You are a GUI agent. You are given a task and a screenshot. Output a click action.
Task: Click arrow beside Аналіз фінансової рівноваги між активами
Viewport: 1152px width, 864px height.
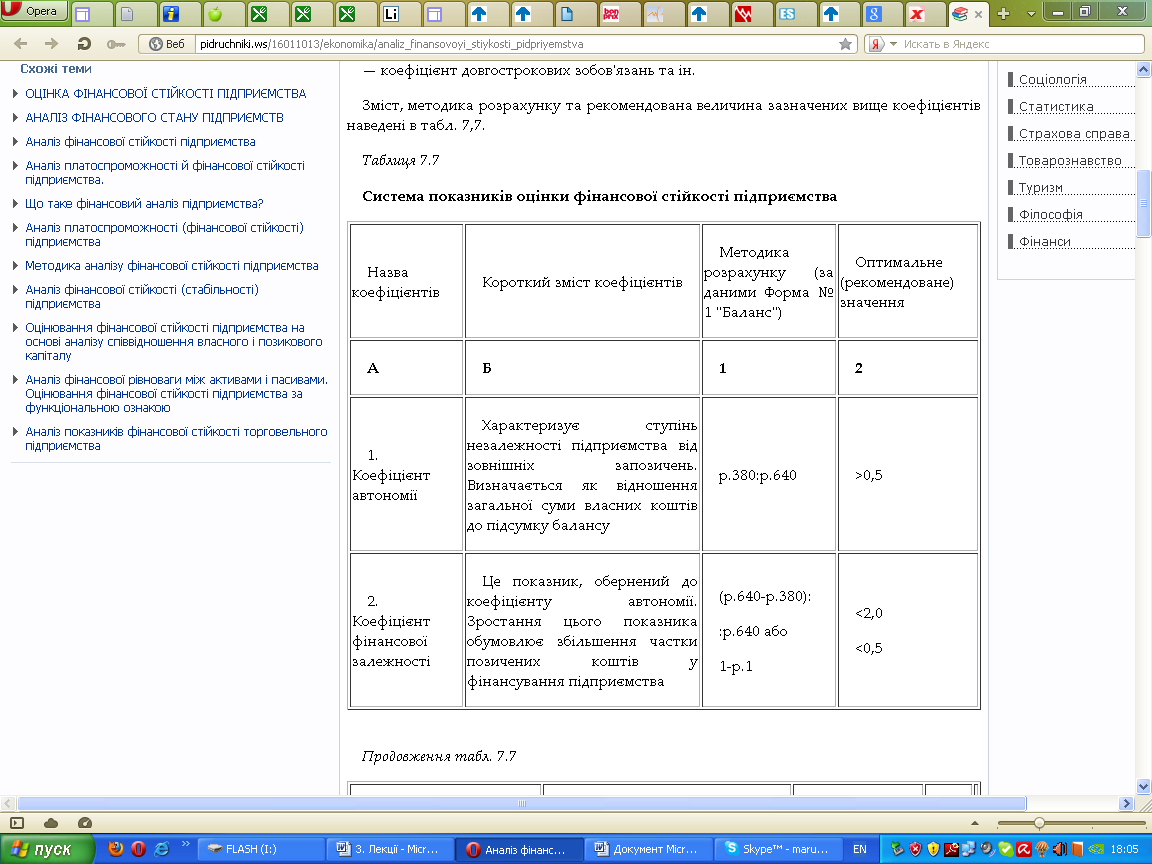click(x=16, y=380)
